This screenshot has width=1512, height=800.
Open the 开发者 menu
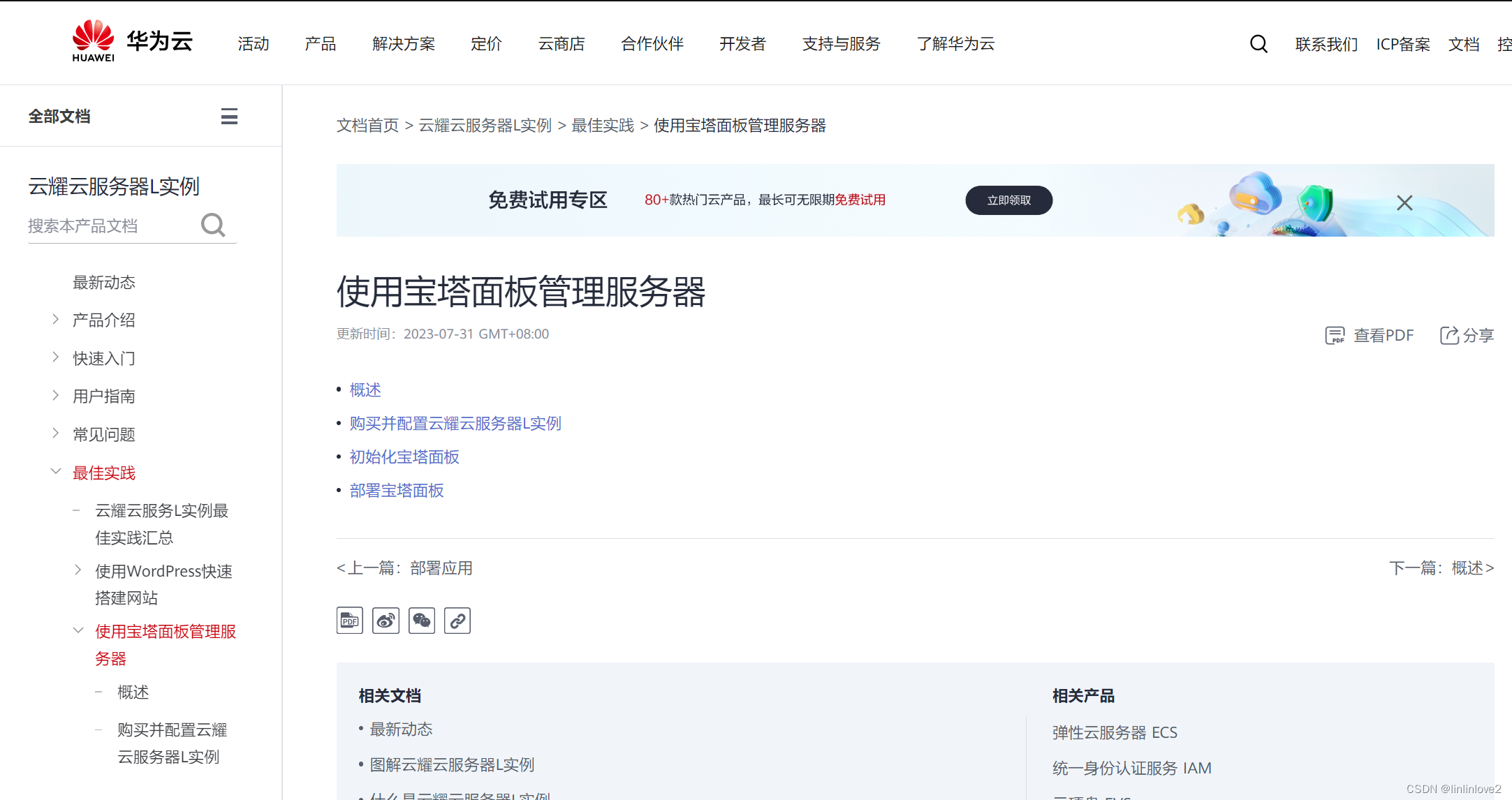743,44
